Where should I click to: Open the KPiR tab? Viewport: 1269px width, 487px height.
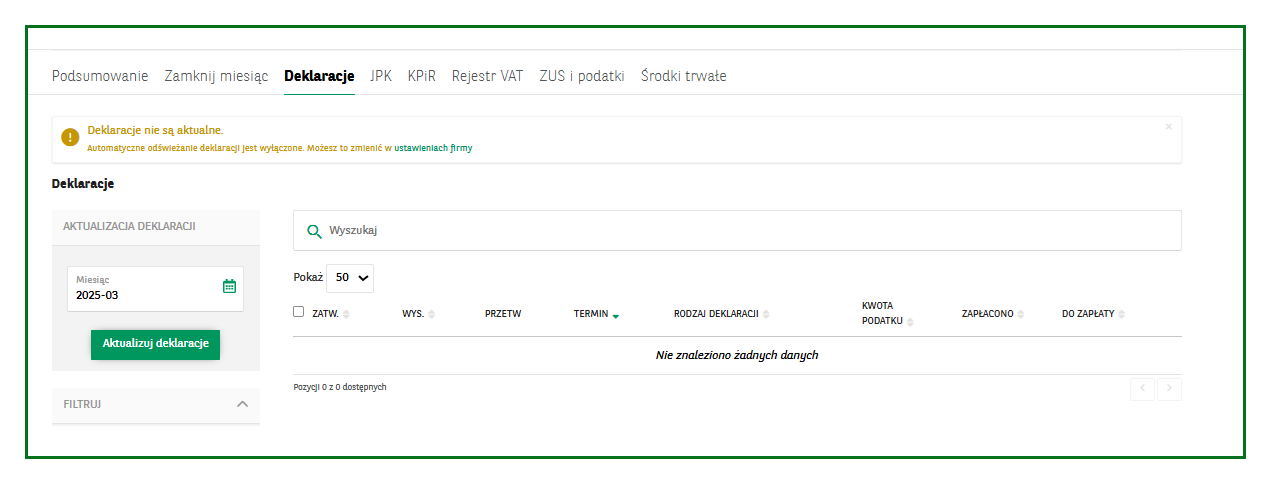422,76
